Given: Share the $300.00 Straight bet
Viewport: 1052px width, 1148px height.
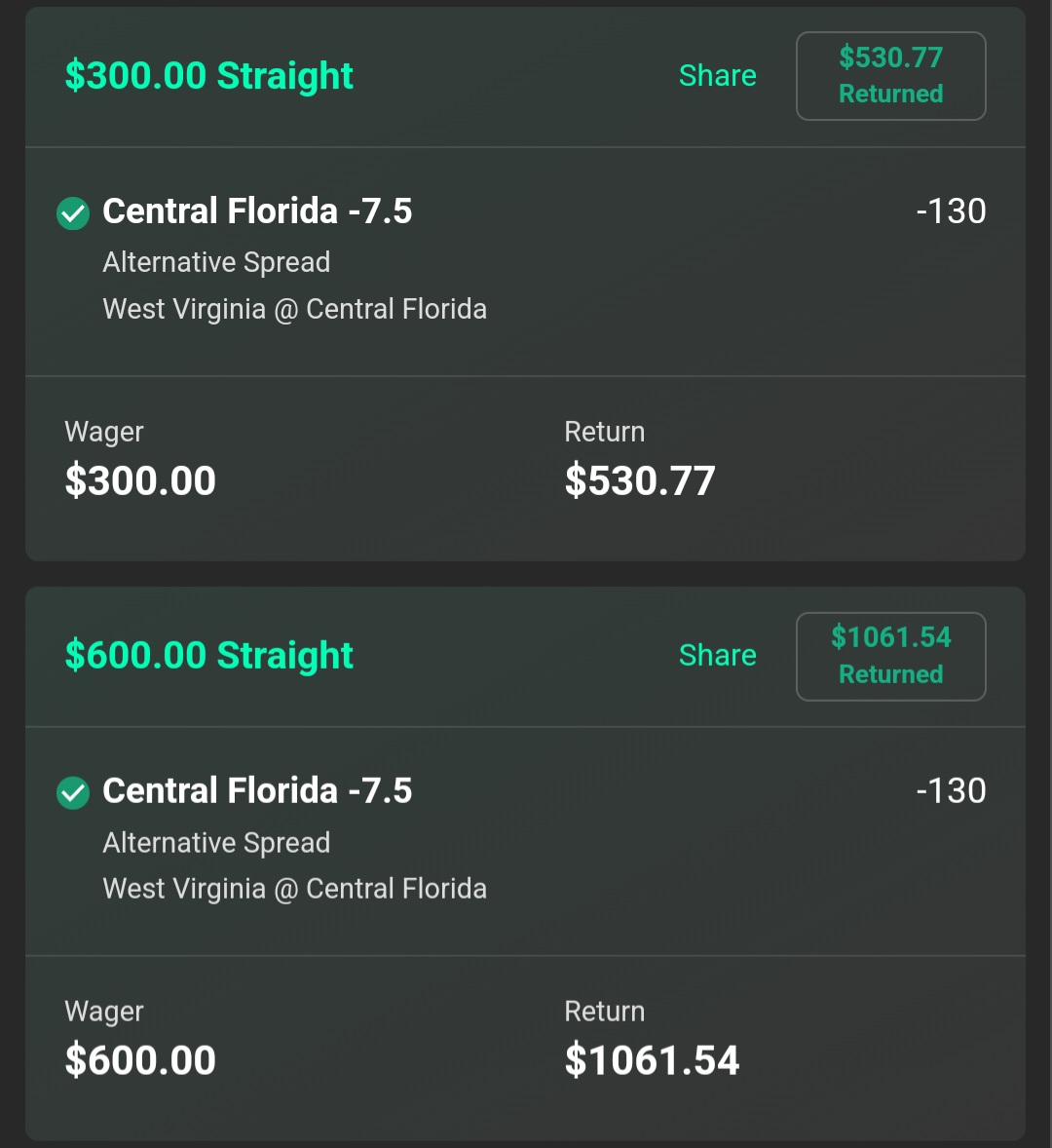Looking at the screenshot, I should click(717, 76).
